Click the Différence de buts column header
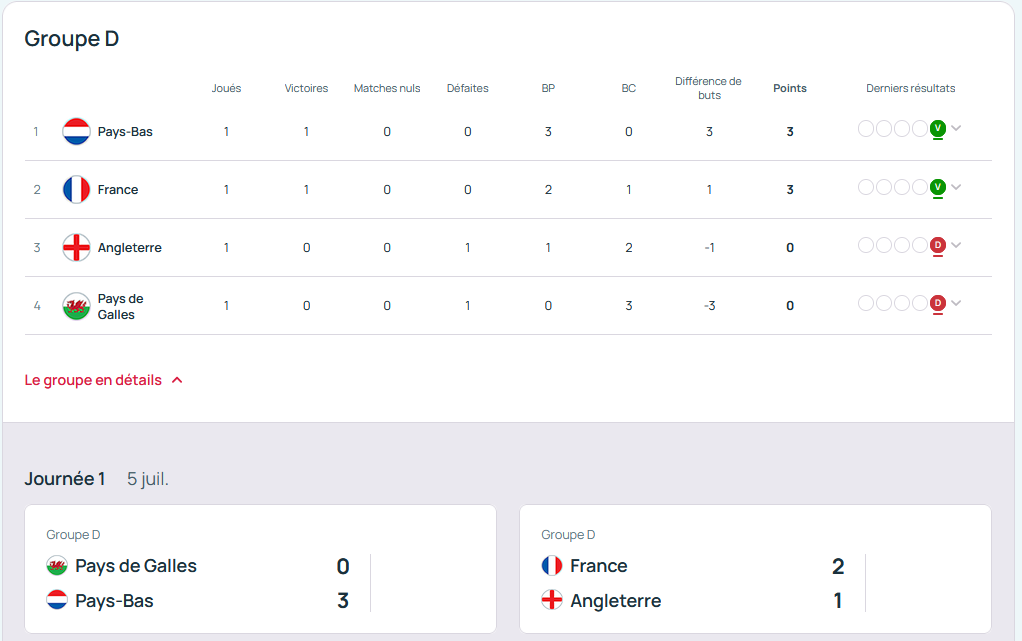This screenshot has height=641, width=1022. tap(708, 88)
